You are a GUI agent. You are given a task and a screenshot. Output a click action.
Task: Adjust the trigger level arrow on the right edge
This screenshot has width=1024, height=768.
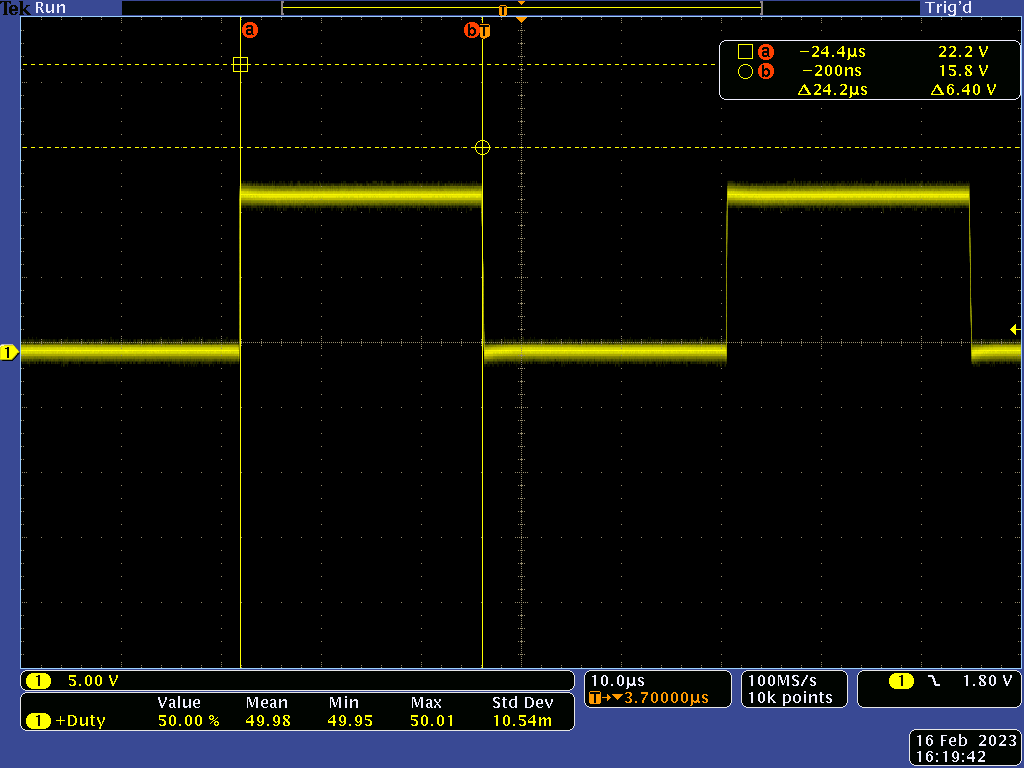tap(1014, 327)
